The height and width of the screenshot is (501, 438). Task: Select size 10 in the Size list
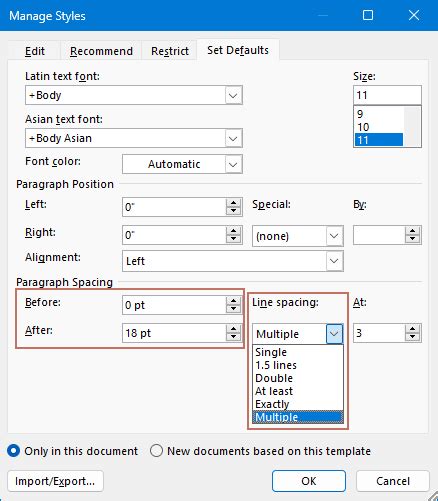point(379,127)
